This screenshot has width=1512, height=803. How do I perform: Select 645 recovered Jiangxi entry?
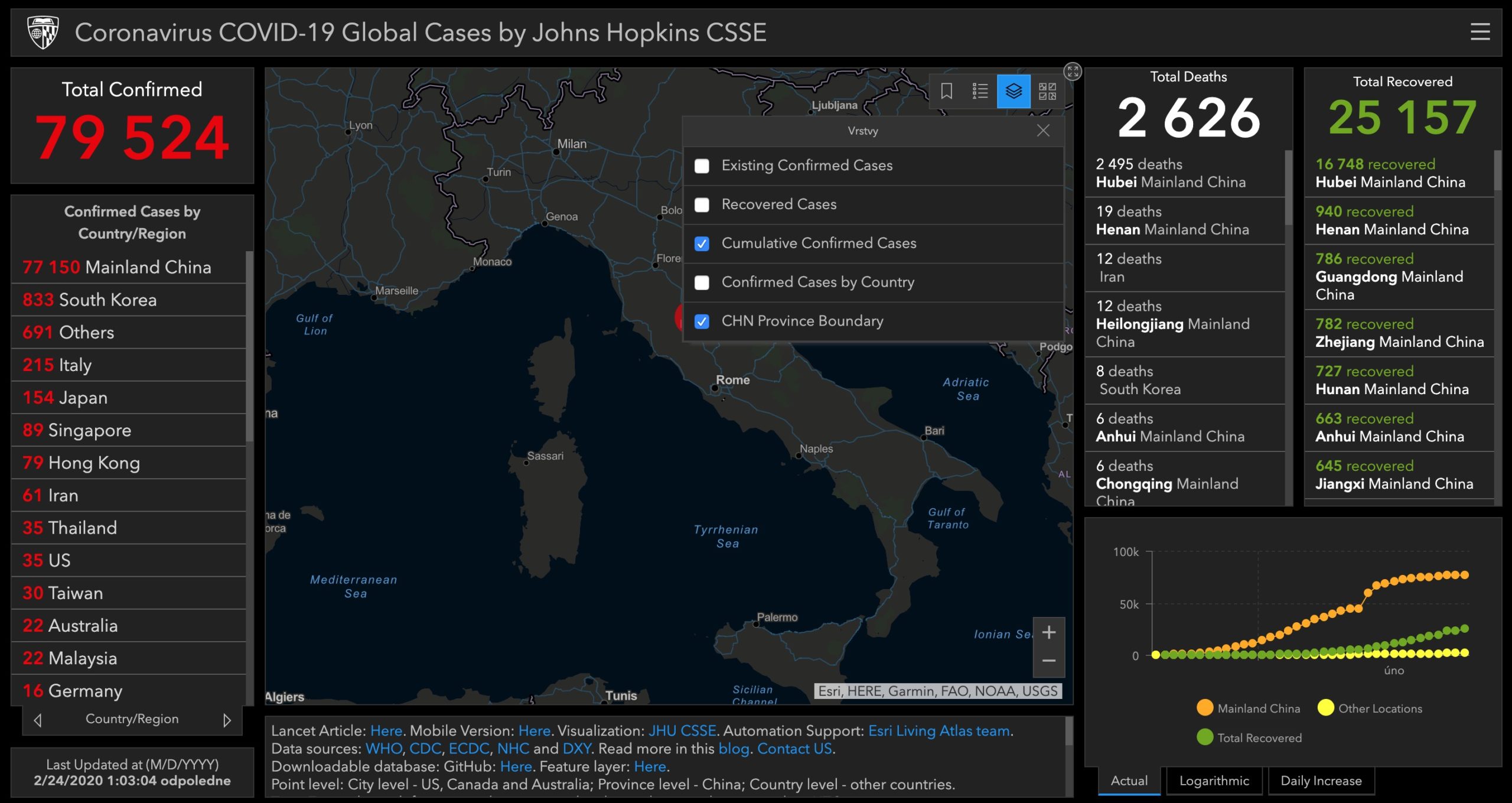click(1399, 474)
